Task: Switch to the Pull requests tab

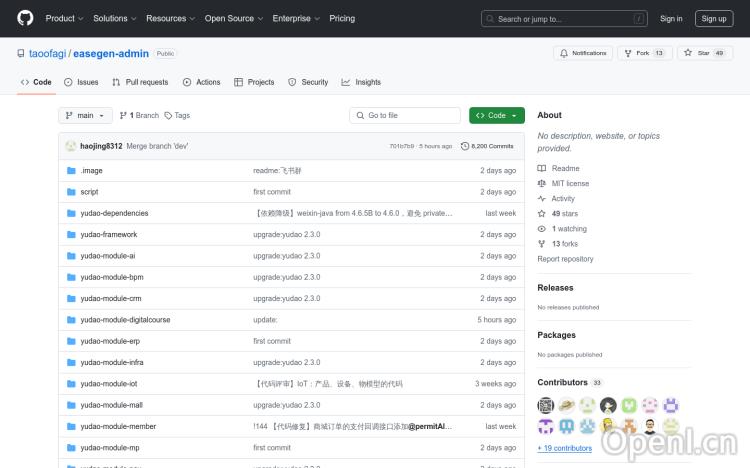Action: (x=140, y=82)
